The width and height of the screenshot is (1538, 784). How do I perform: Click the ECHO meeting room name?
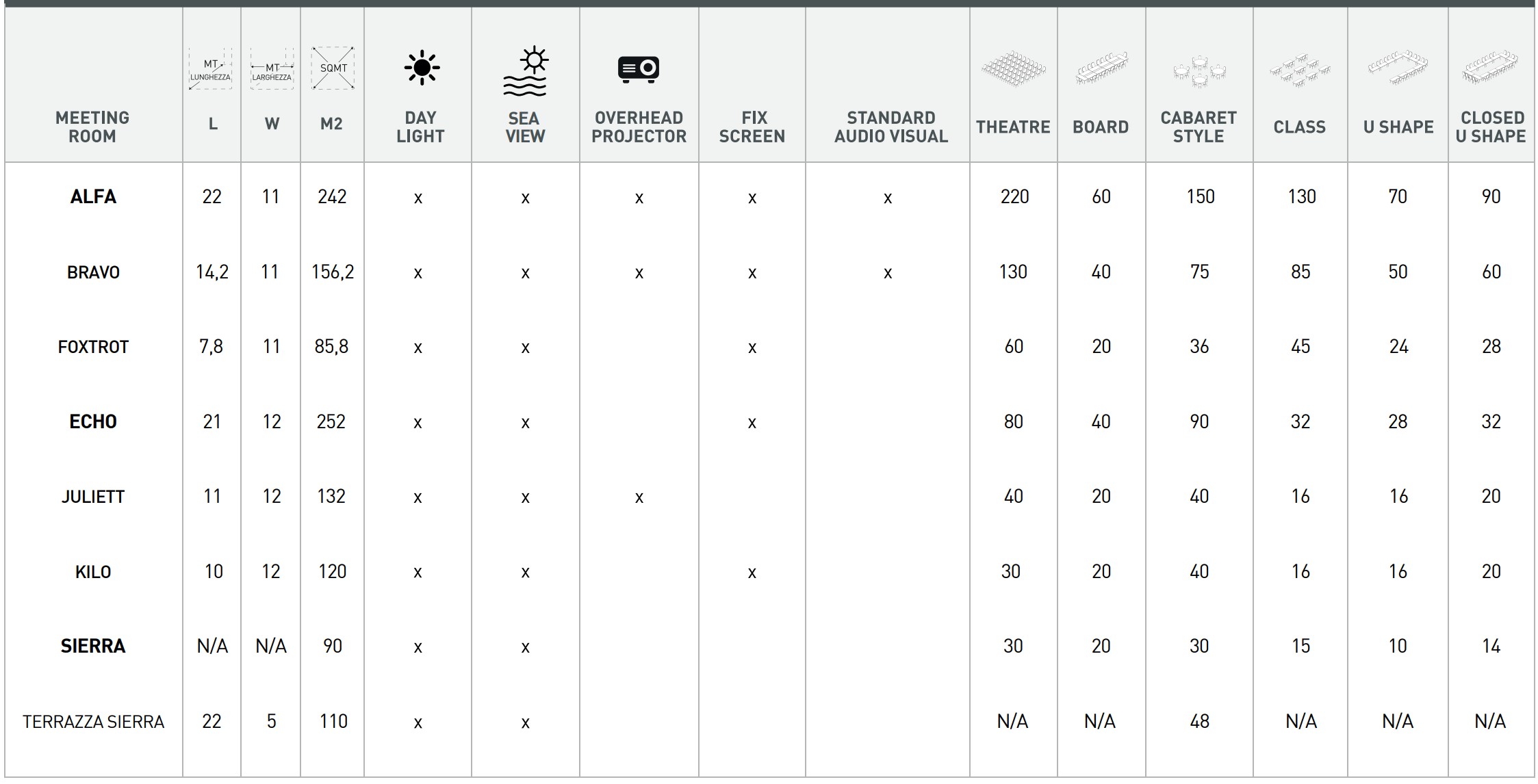(93, 421)
